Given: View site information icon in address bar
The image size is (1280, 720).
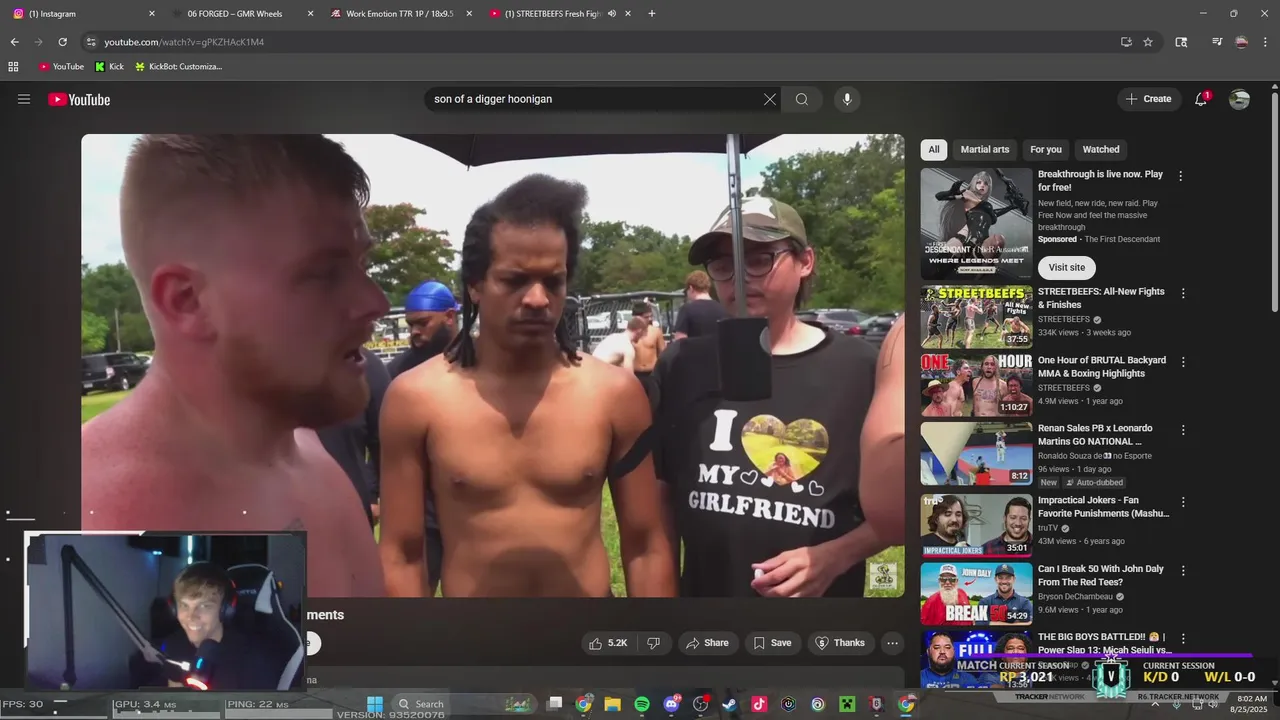Looking at the screenshot, I should 91,42.
